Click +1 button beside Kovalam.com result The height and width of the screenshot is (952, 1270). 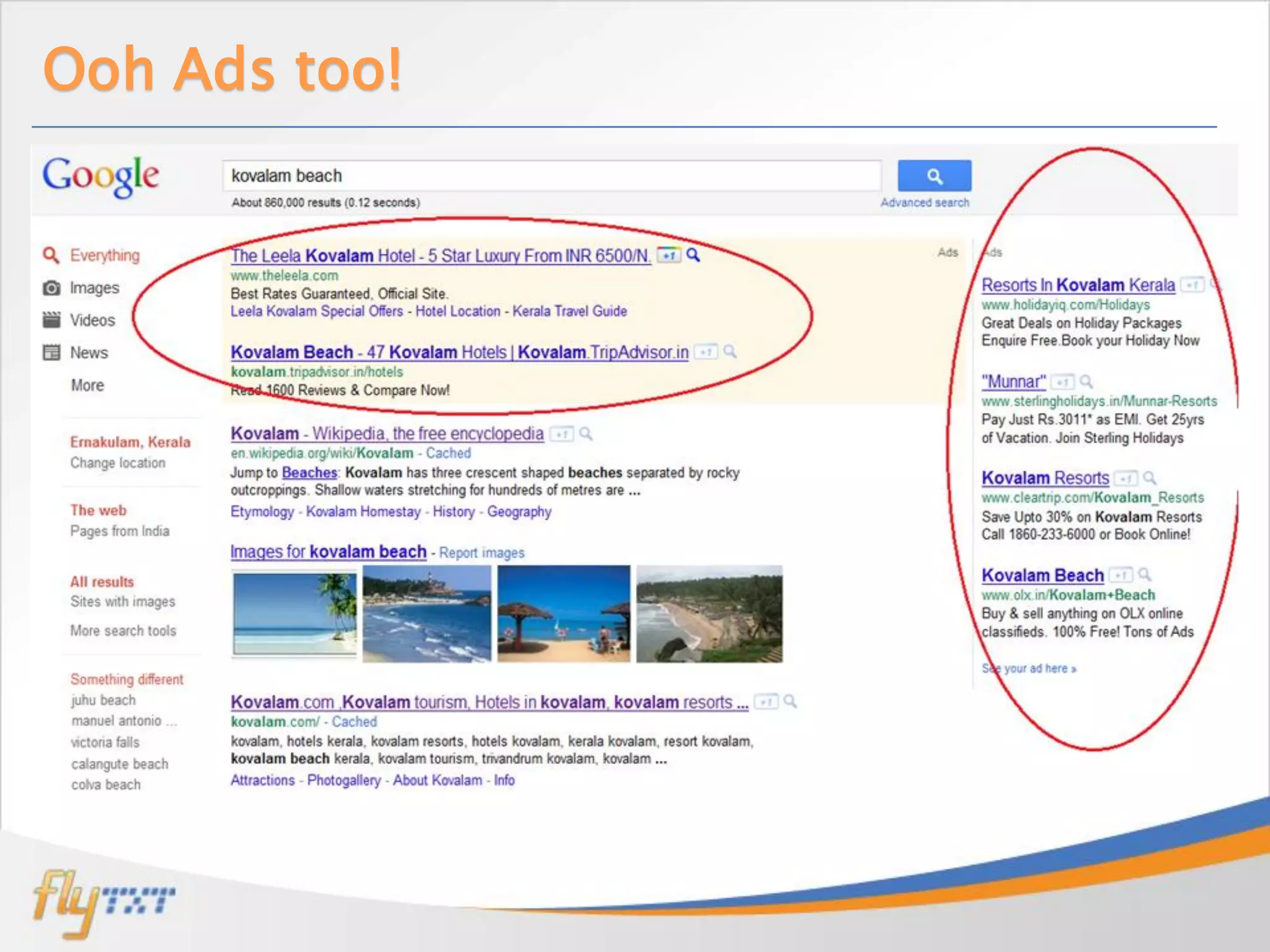[x=766, y=702]
